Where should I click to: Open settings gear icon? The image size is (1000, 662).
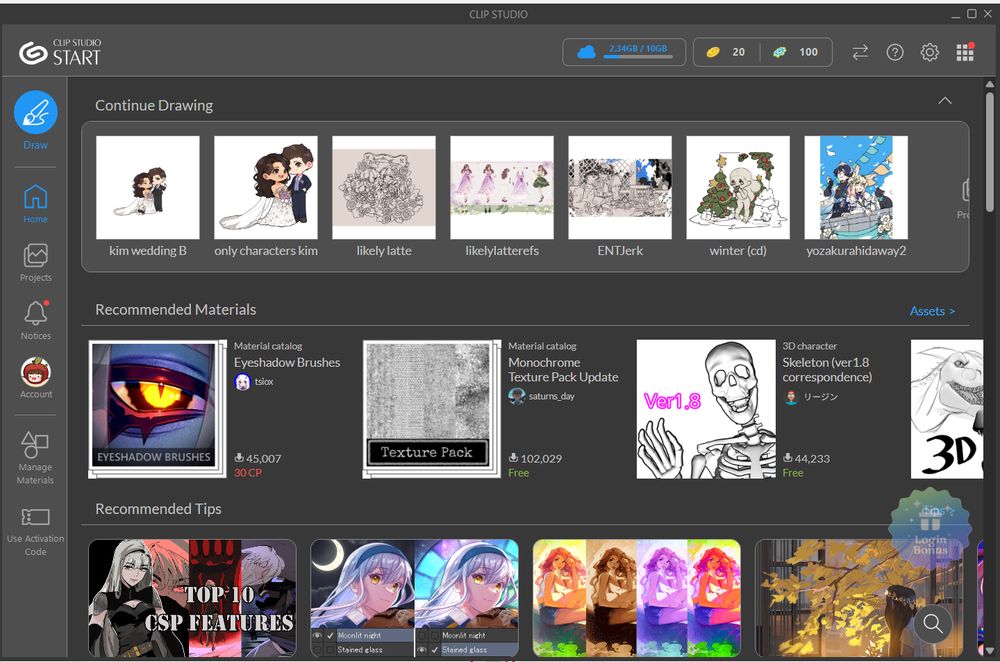pos(930,52)
